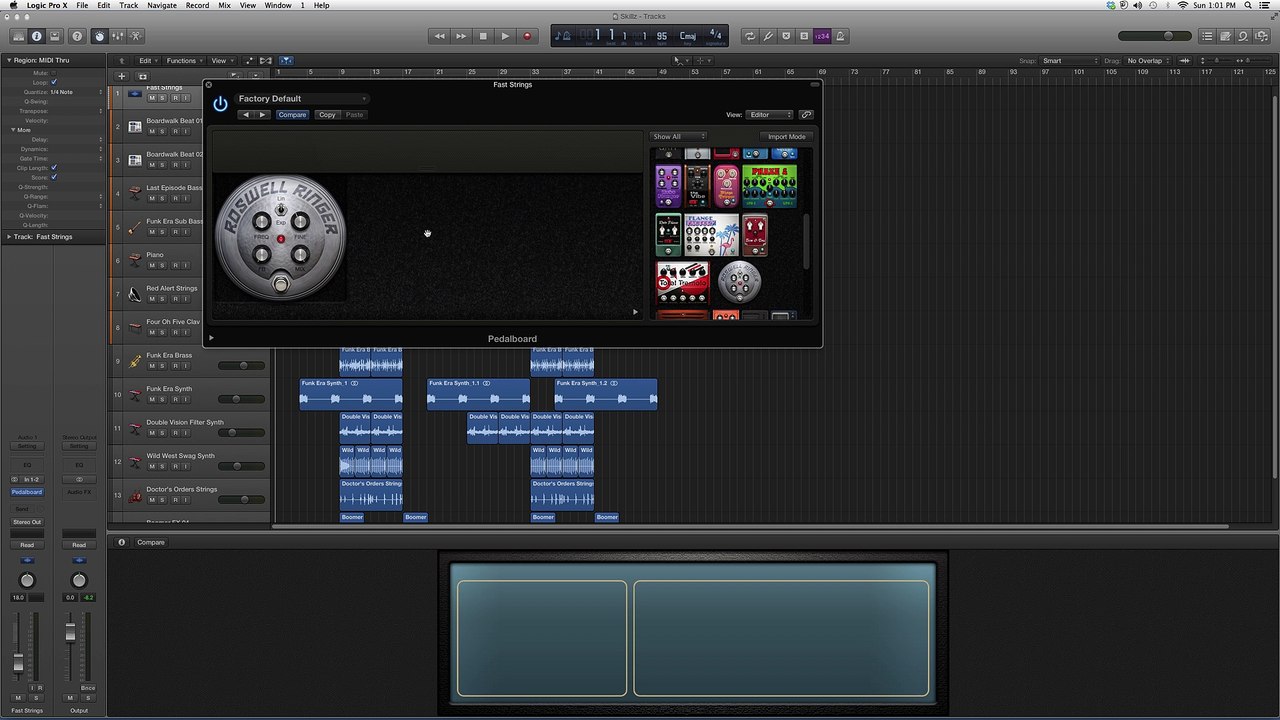Open the Track menu
Screen dimensions: 1280x720
point(129,5)
